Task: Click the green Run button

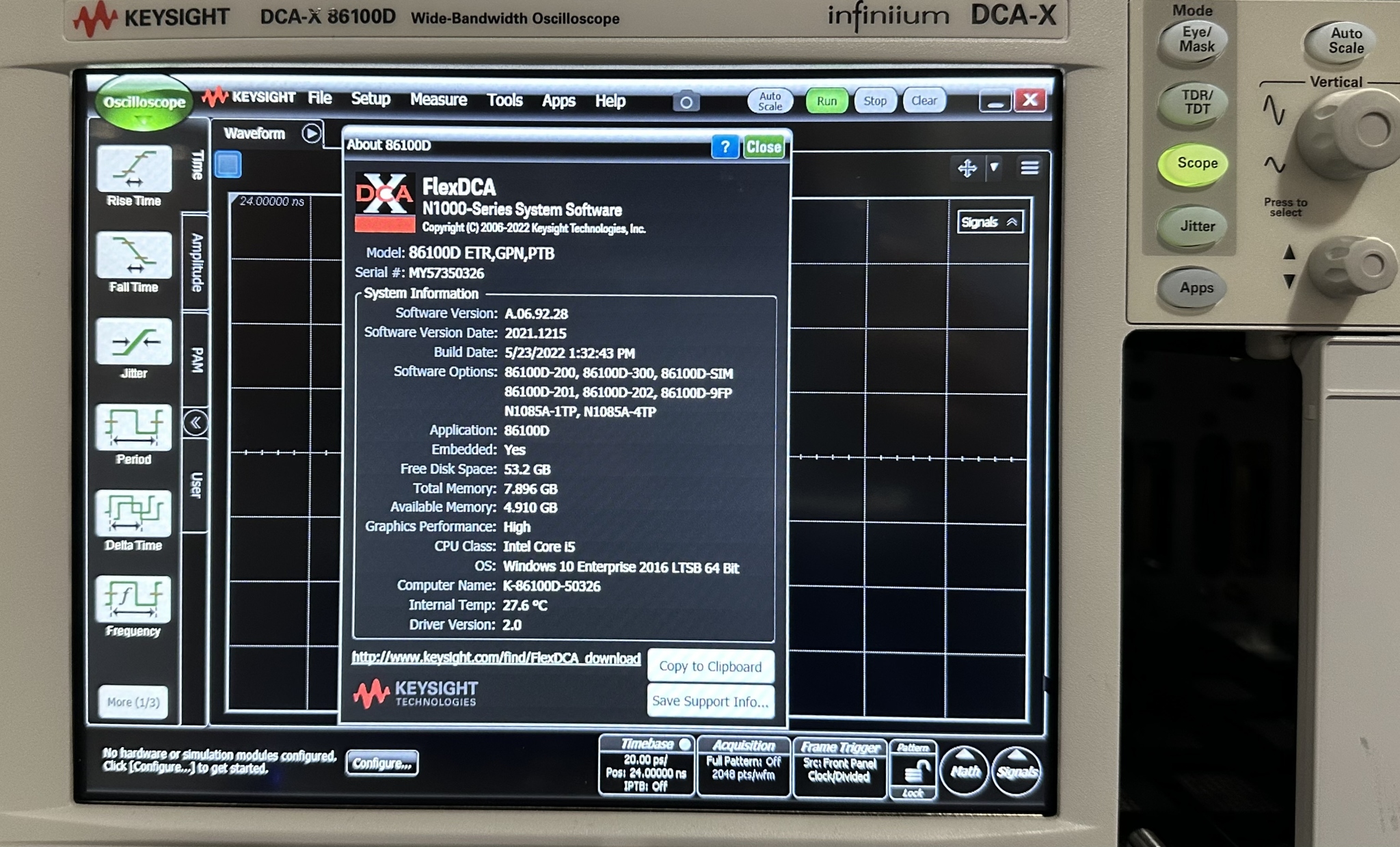Action: (826, 101)
